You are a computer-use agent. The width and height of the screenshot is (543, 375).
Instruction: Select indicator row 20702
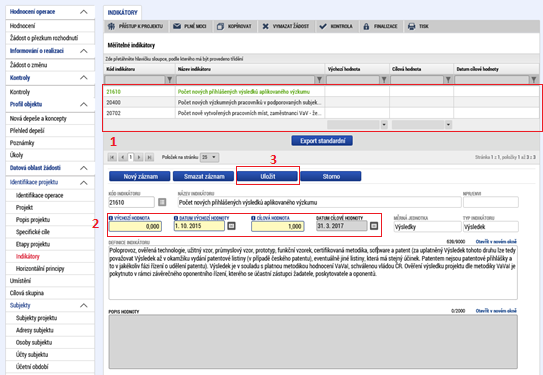pos(321,113)
